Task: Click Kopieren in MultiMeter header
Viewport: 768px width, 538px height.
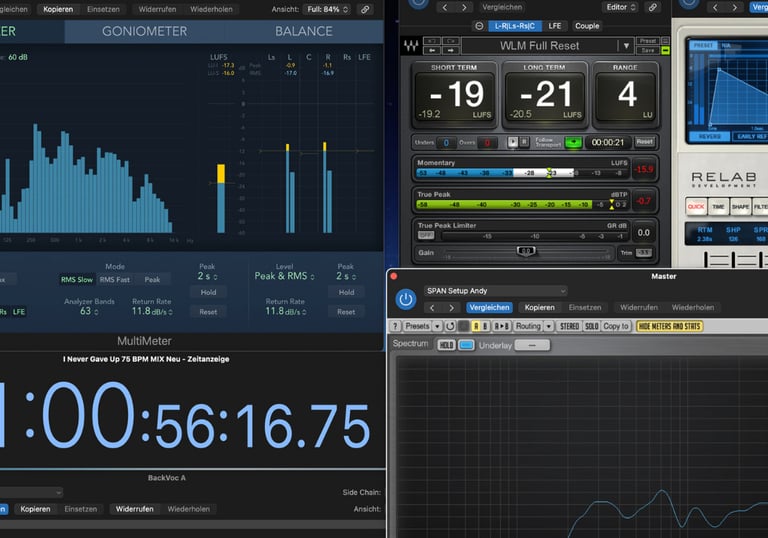Action: [58, 9]
